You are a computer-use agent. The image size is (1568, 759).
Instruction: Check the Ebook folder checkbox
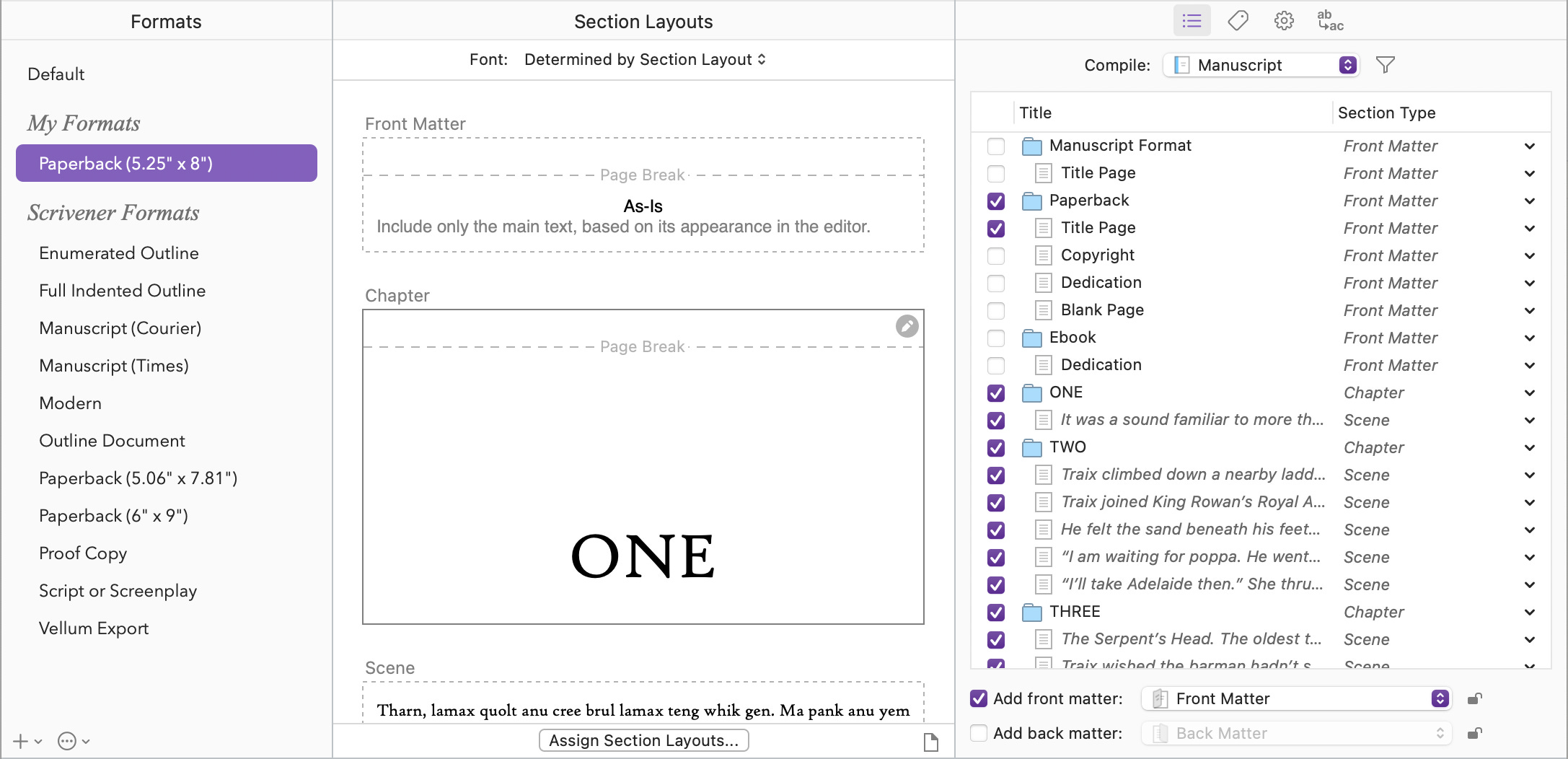(x=996, y=338)
